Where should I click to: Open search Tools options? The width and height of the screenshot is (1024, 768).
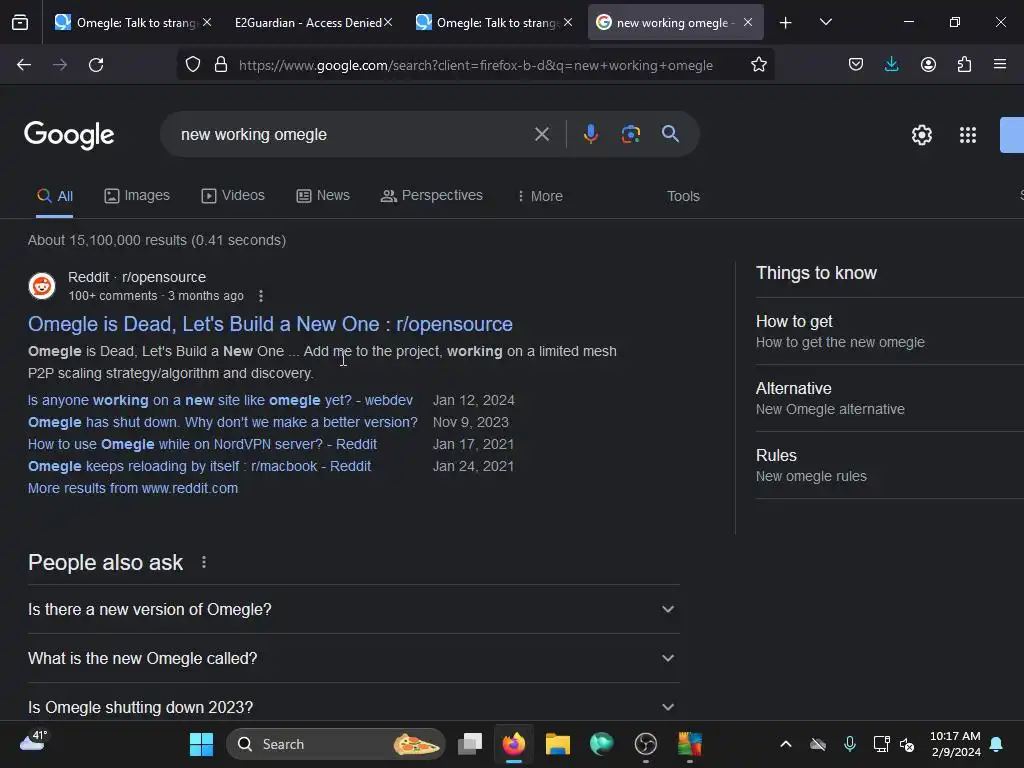(683, 196)
